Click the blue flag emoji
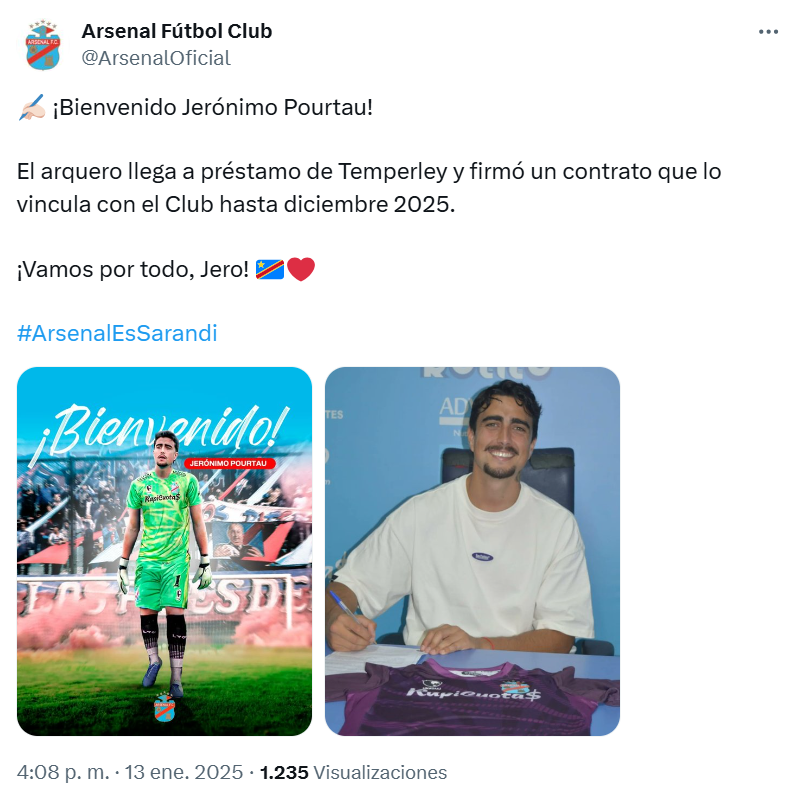The image size is (793, 805). tap(270, 269)
